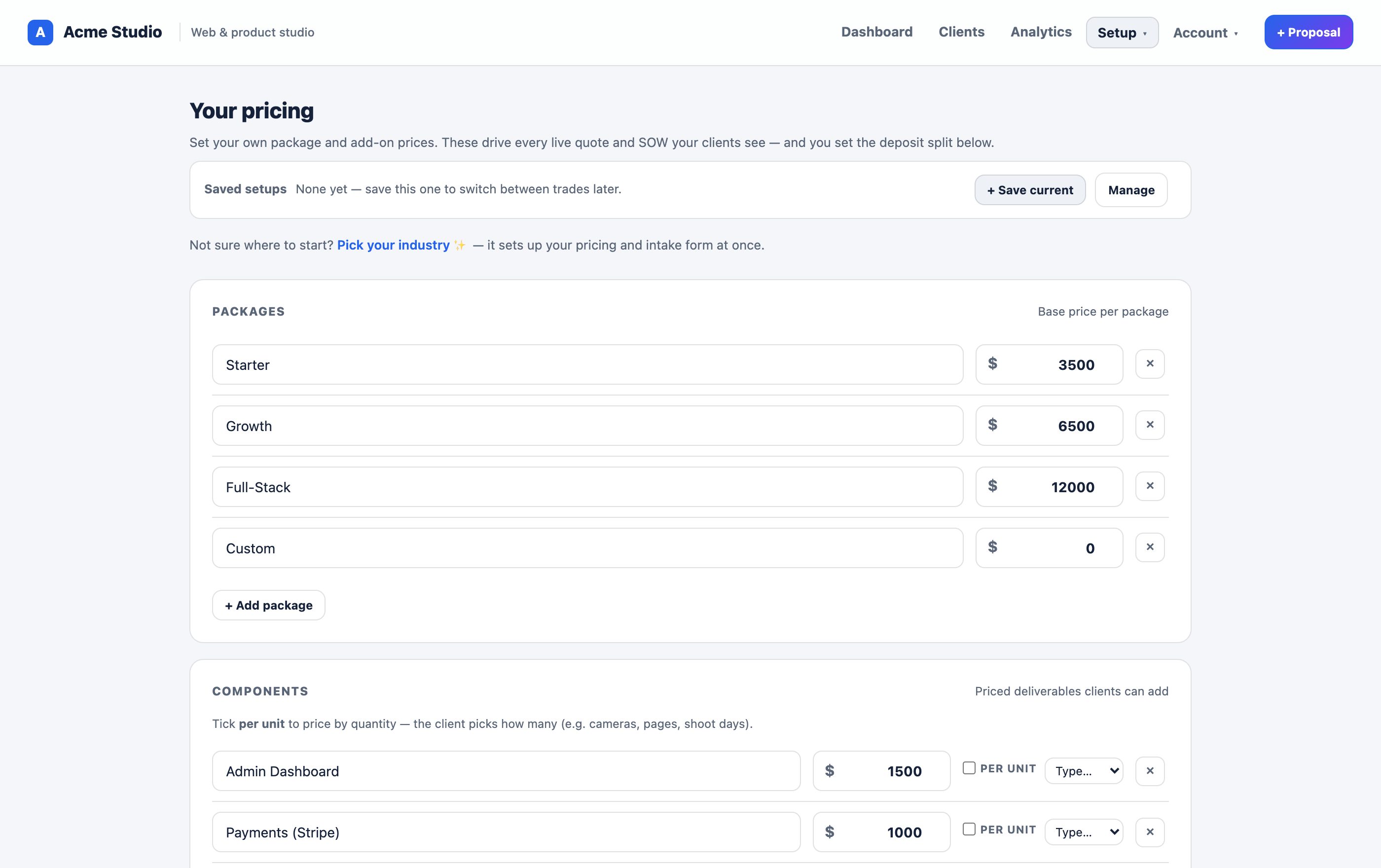This screenshot has height=868, width=1381.
Task: Open Type dropdown for Admin Dashboard
Action: [x=1084, y=770]
